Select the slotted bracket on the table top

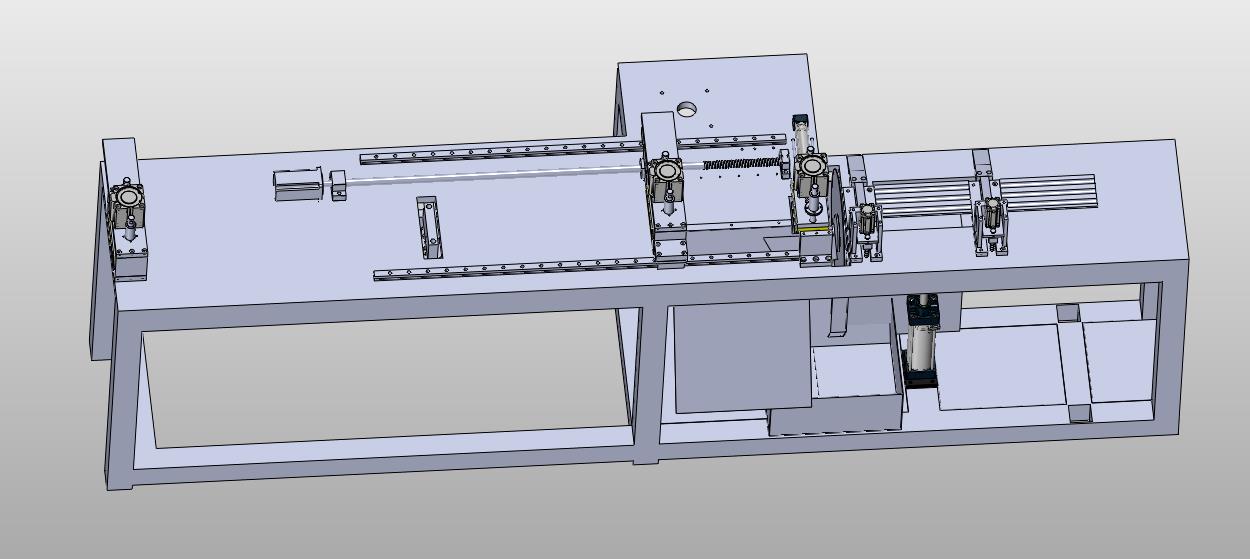[x=430, y=227]
